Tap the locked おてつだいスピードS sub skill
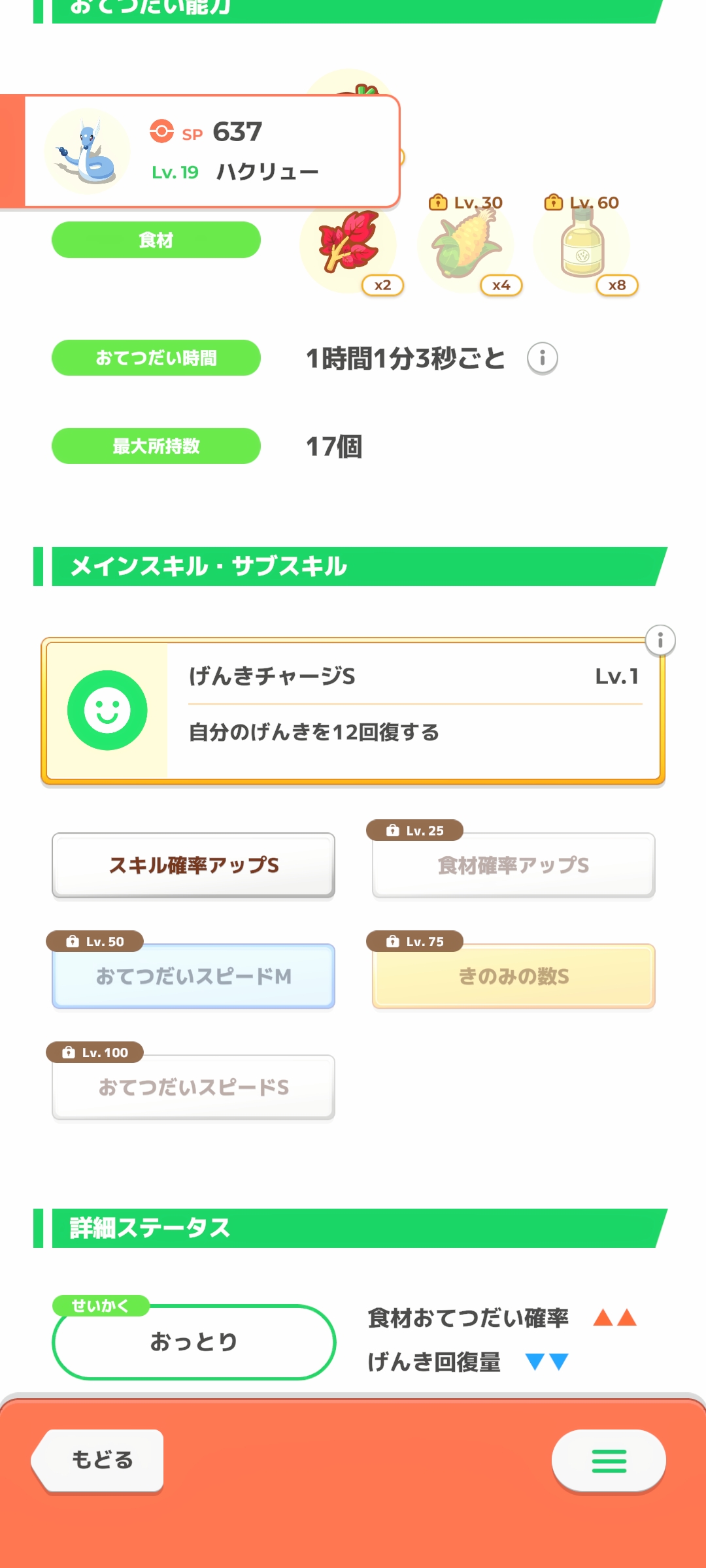This screenshot has height=1568, width=706. [193, 1087]
